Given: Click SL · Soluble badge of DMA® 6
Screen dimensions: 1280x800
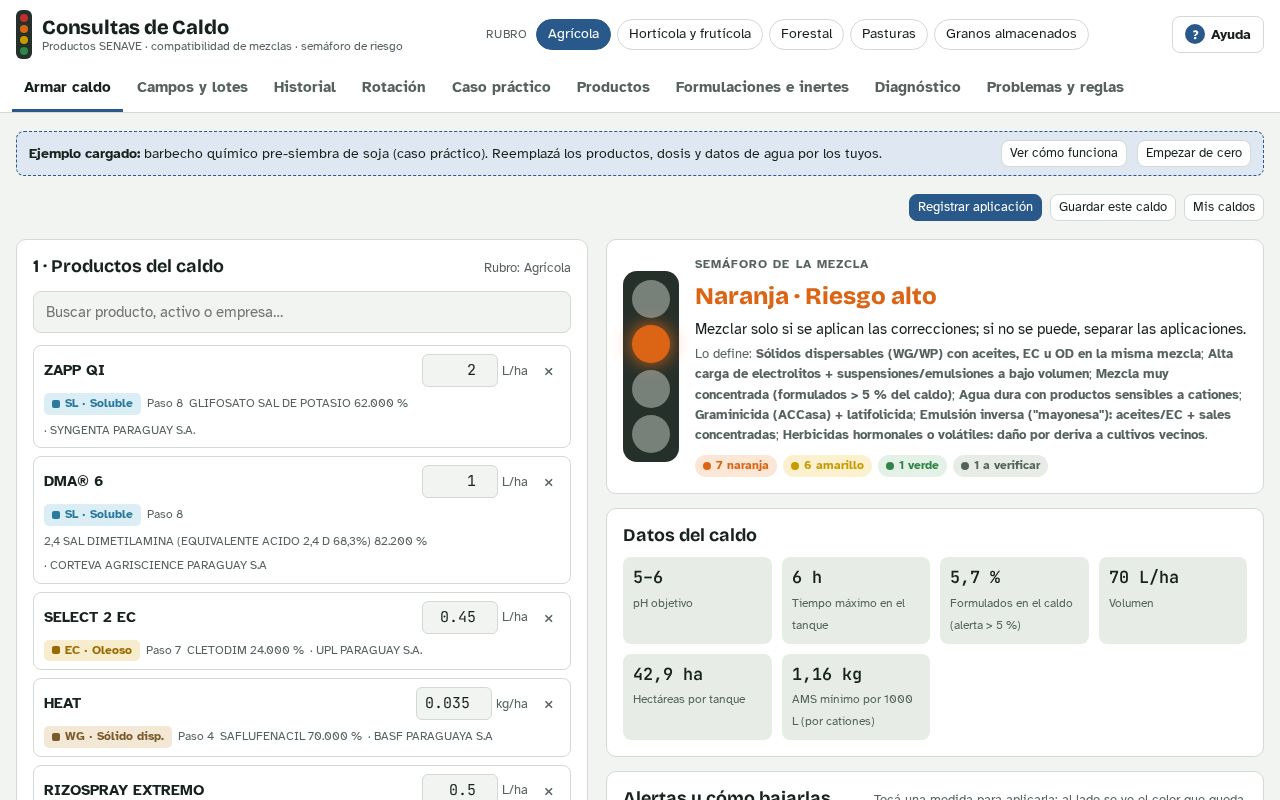Looking at the screenshot, I should (92, 514).
